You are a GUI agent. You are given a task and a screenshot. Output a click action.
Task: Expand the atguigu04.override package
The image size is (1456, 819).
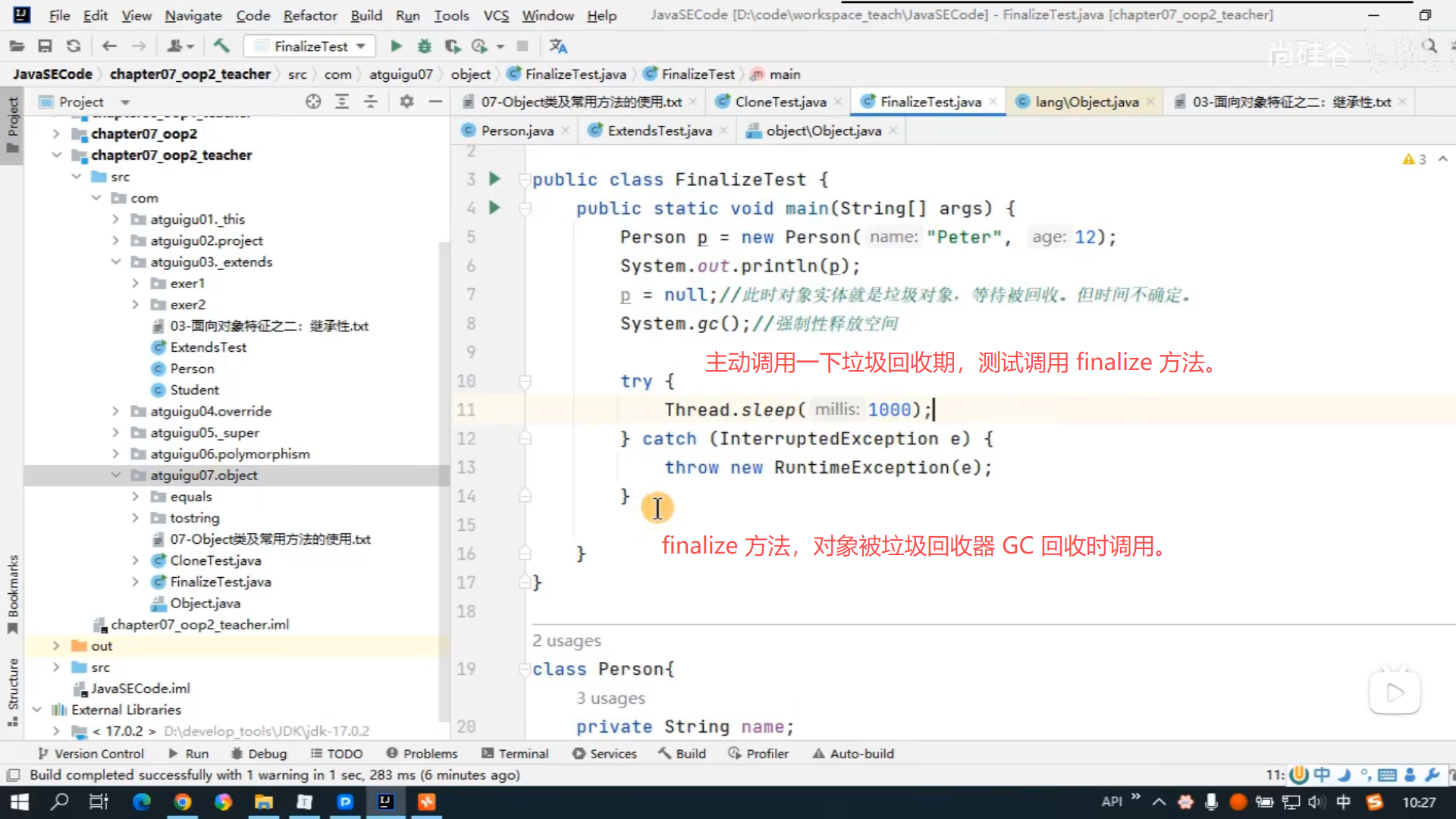(x=115, y=411)
